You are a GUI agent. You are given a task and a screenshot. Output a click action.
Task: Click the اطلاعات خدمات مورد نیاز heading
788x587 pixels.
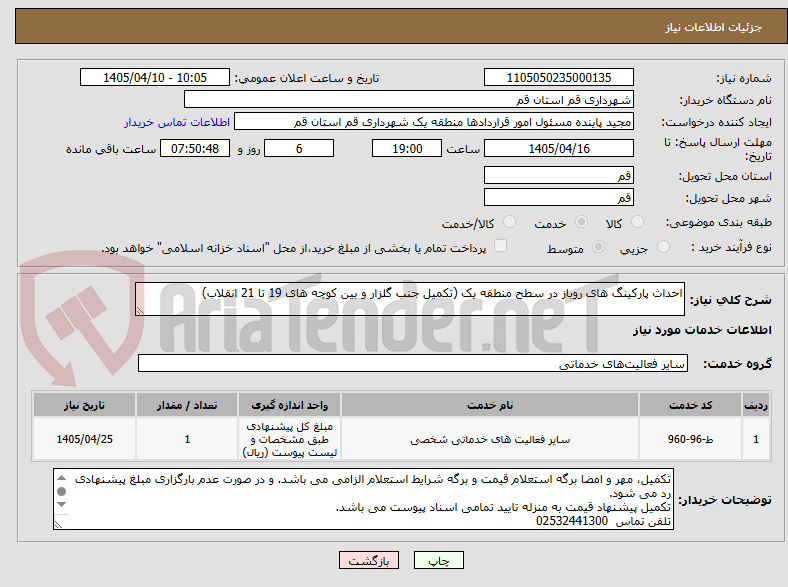pos(702,330)
